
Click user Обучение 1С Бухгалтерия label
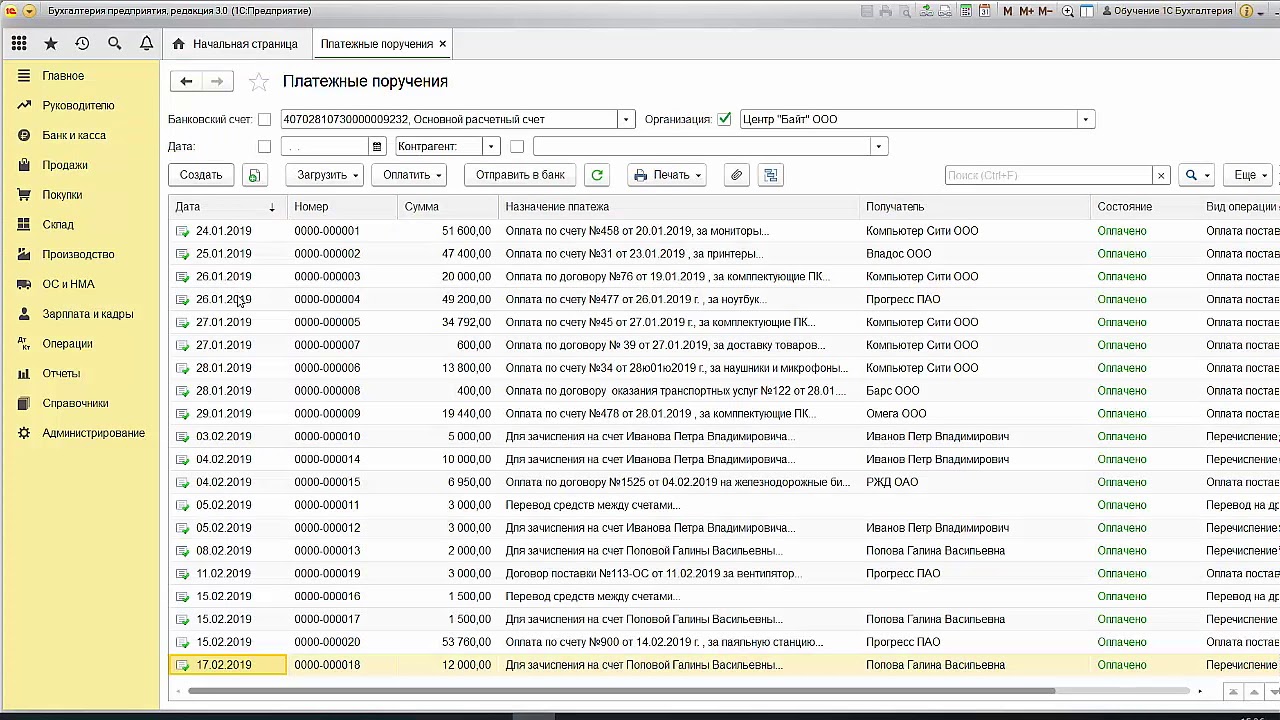pos(1167,11)
